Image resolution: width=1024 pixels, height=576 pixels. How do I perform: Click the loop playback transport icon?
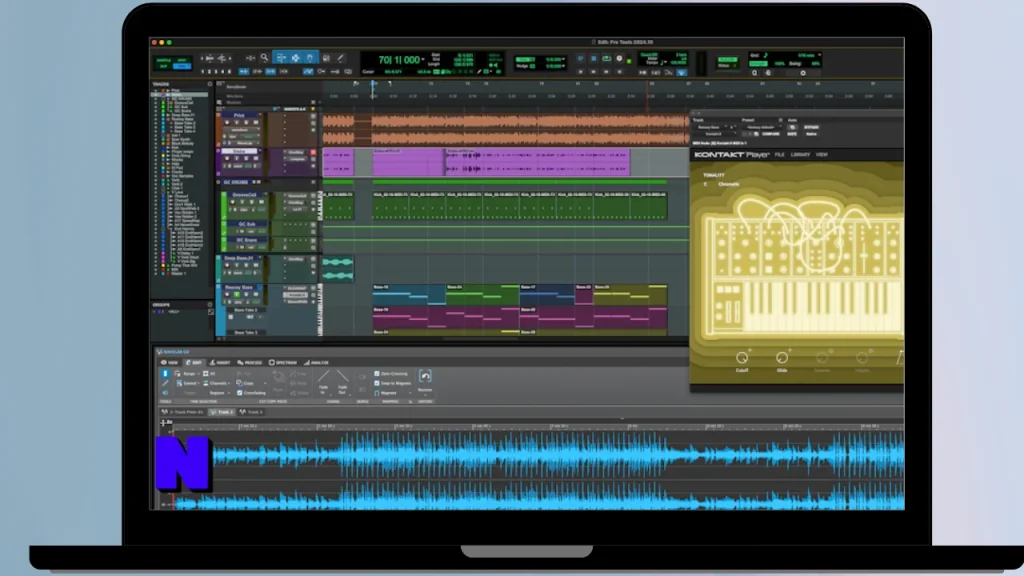(x=606, y=59)
